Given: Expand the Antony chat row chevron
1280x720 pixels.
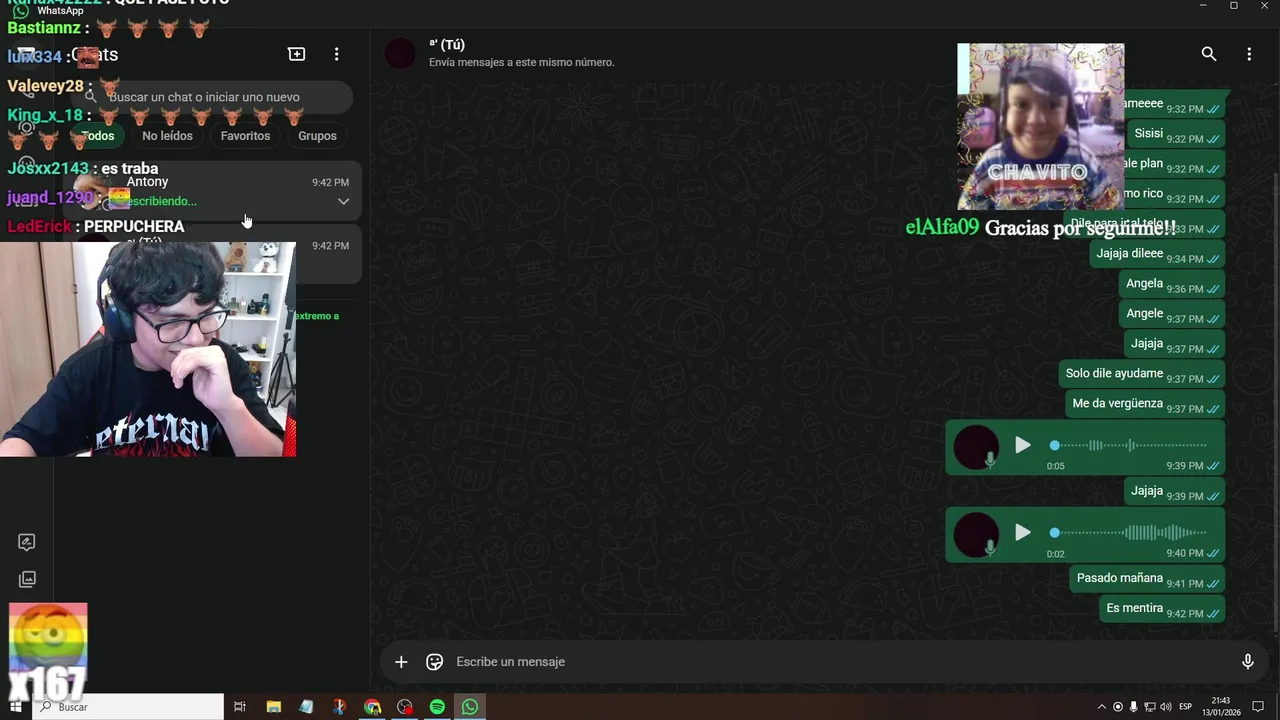Looking at the screenshot, I should coord(343,201).
